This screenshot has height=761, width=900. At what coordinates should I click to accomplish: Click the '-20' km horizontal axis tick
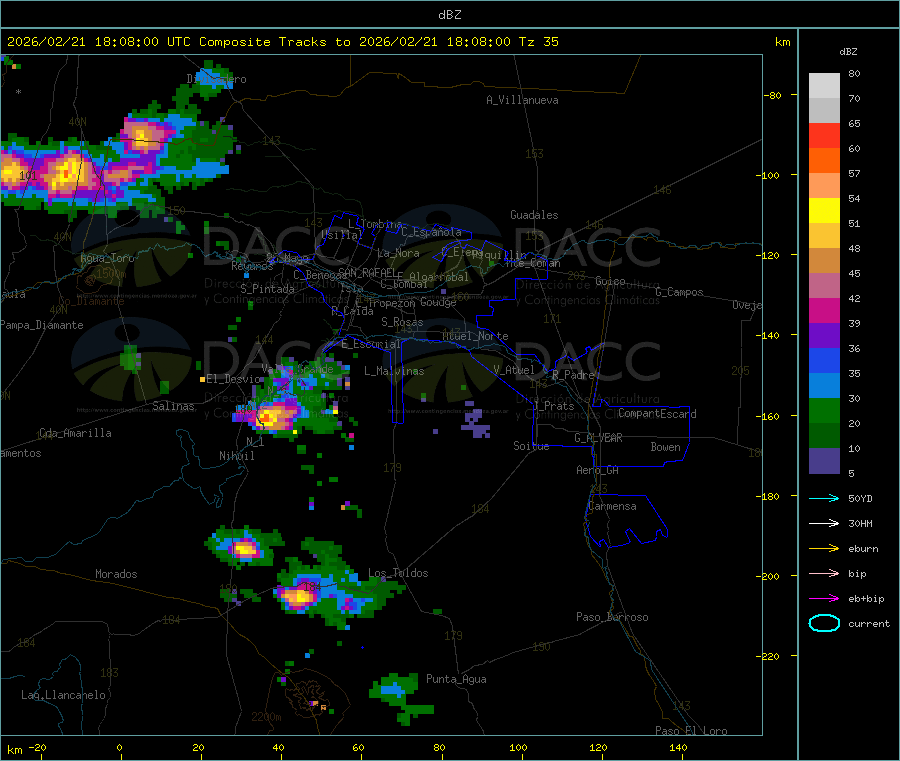tap(37, 748)
